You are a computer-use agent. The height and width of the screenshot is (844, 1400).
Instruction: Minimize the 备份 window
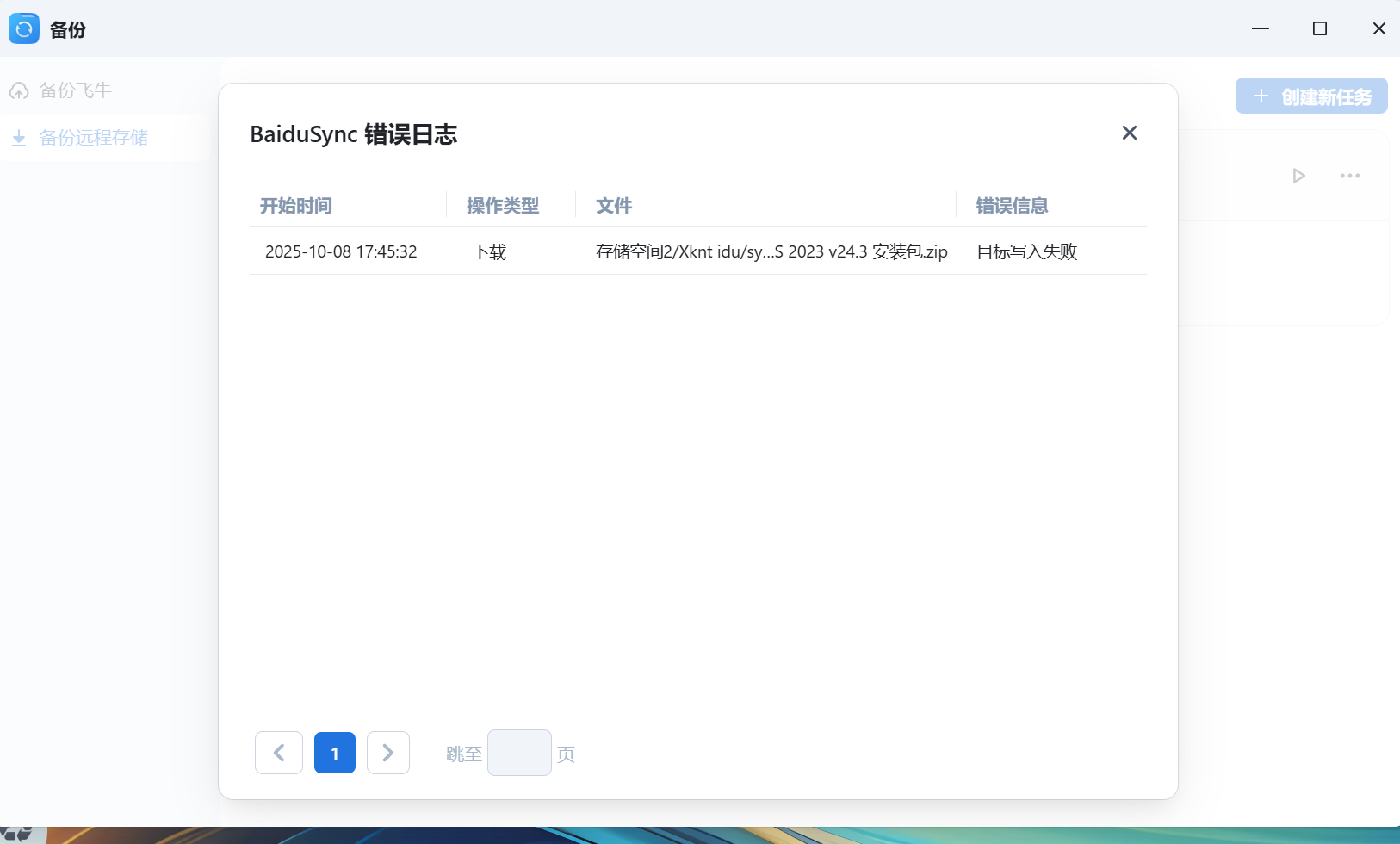pos(1261,28)
